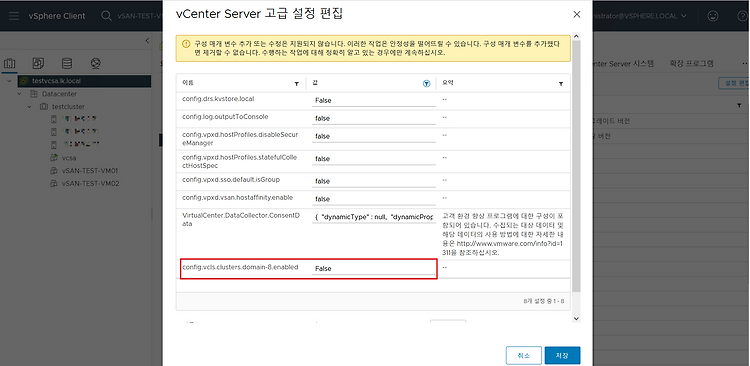Click config.vpxd.hostProfiles.disableSecureManager name
This screenshot has width=750, height=366.
241,139
